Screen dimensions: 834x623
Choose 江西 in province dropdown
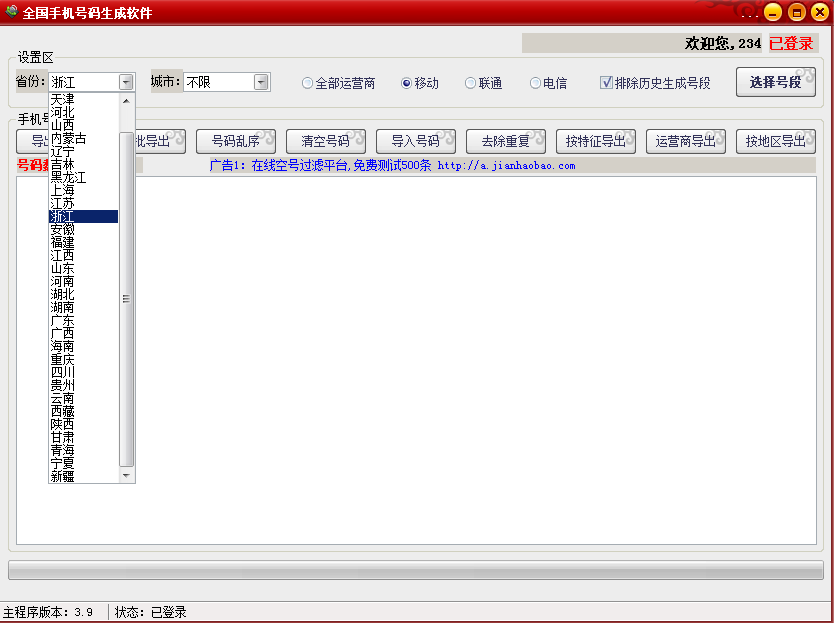coord(84,255)
